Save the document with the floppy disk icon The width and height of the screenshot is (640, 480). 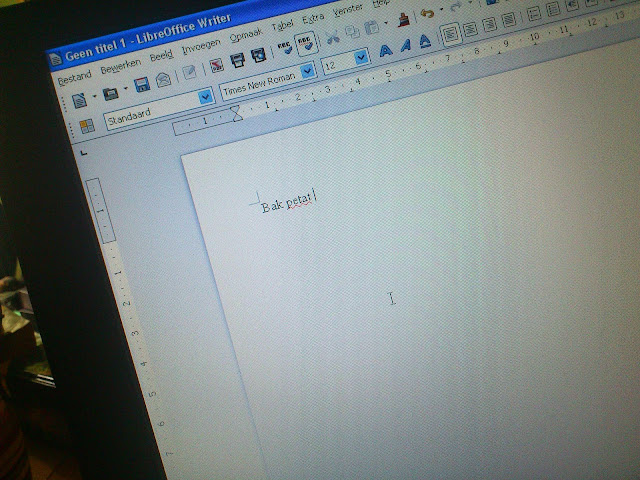(x=142, y=84)
